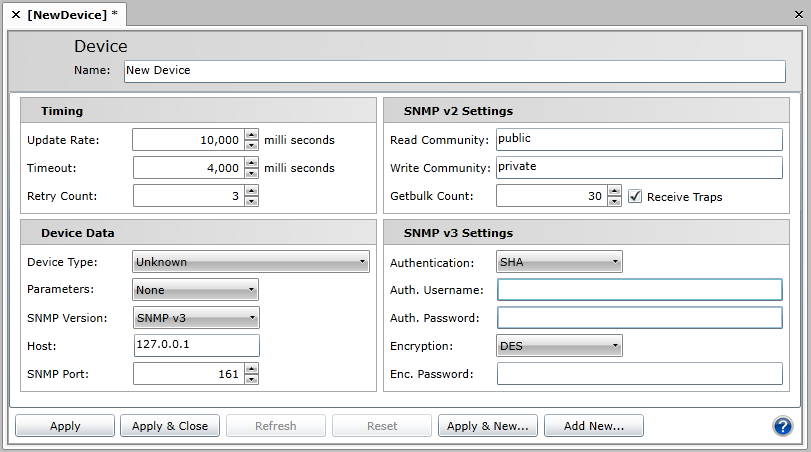The image size is (811, 452).
Task: Open the Device Type dropdown
Action: 251,262
